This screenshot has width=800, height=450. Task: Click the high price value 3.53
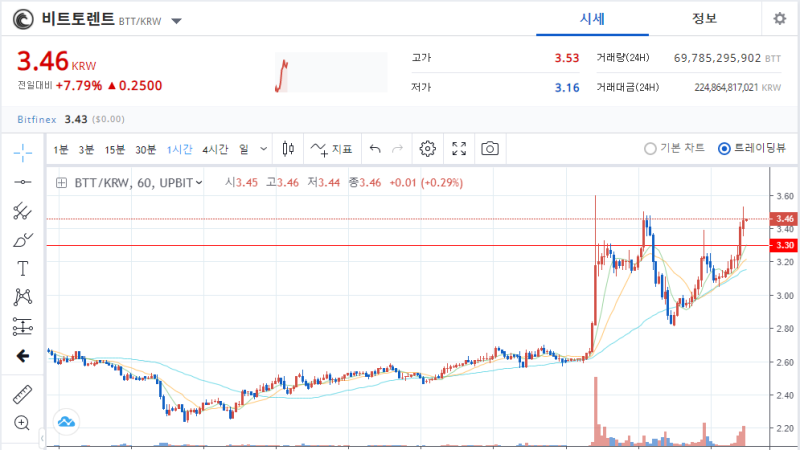click(567, 58)
